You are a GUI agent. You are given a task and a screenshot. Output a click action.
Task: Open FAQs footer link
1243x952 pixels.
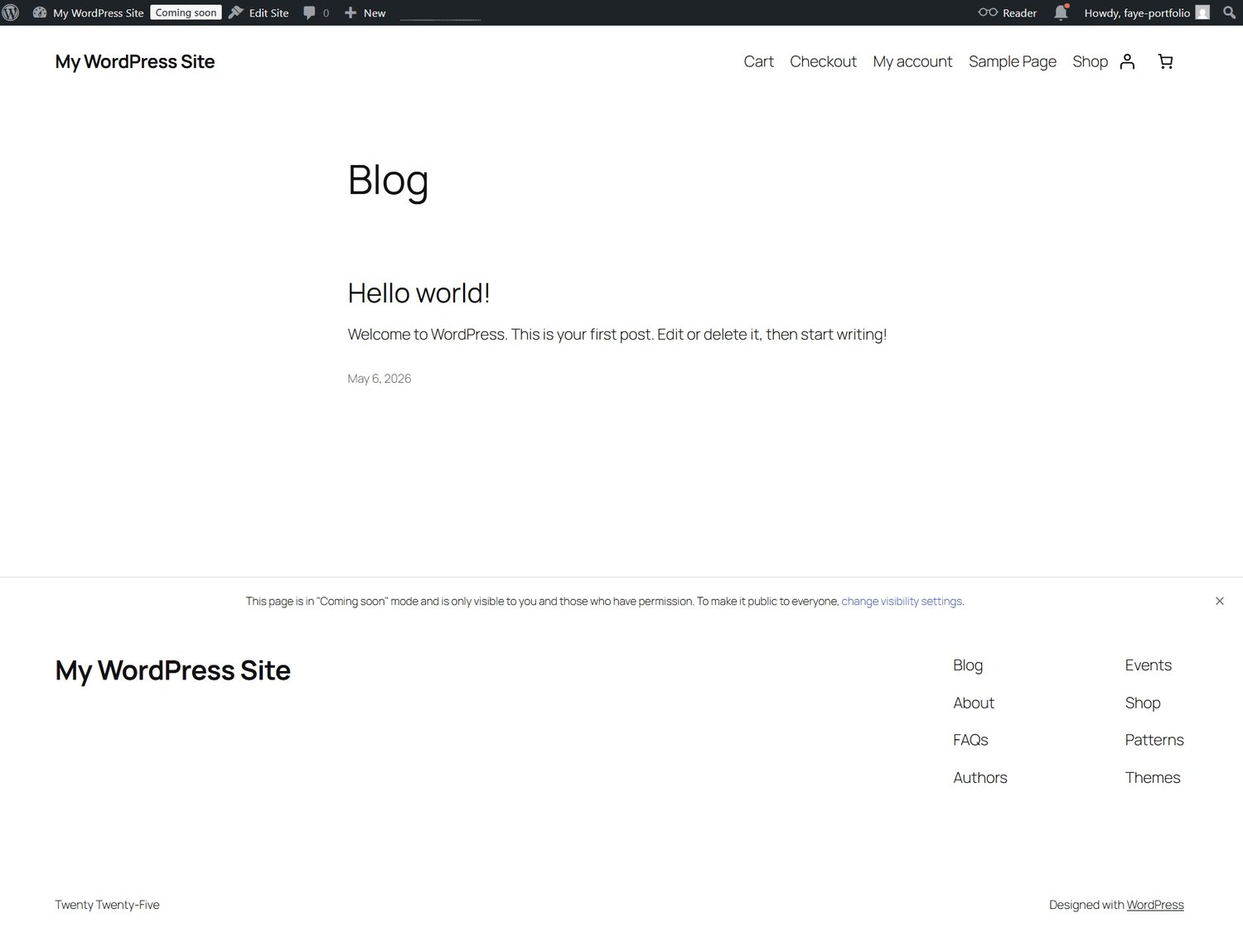[x=970, y=740]
